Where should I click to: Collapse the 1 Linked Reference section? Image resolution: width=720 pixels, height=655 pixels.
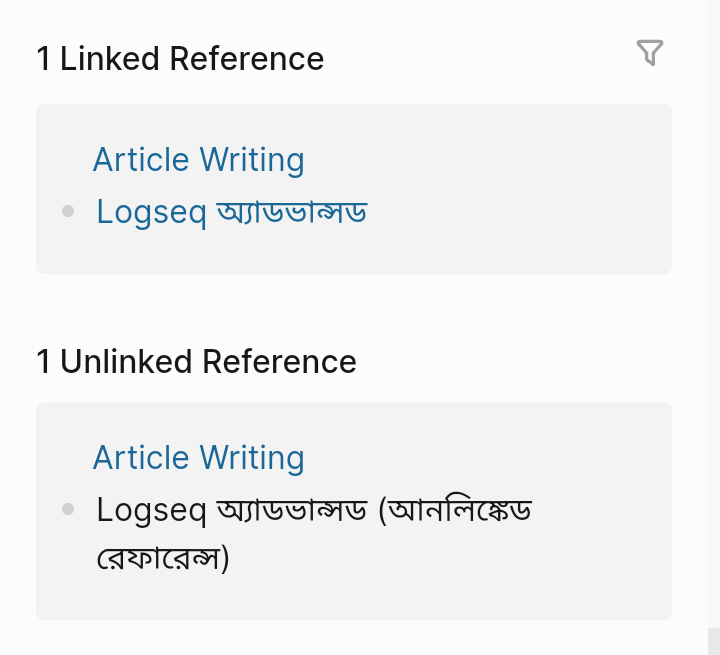[180, 59]
